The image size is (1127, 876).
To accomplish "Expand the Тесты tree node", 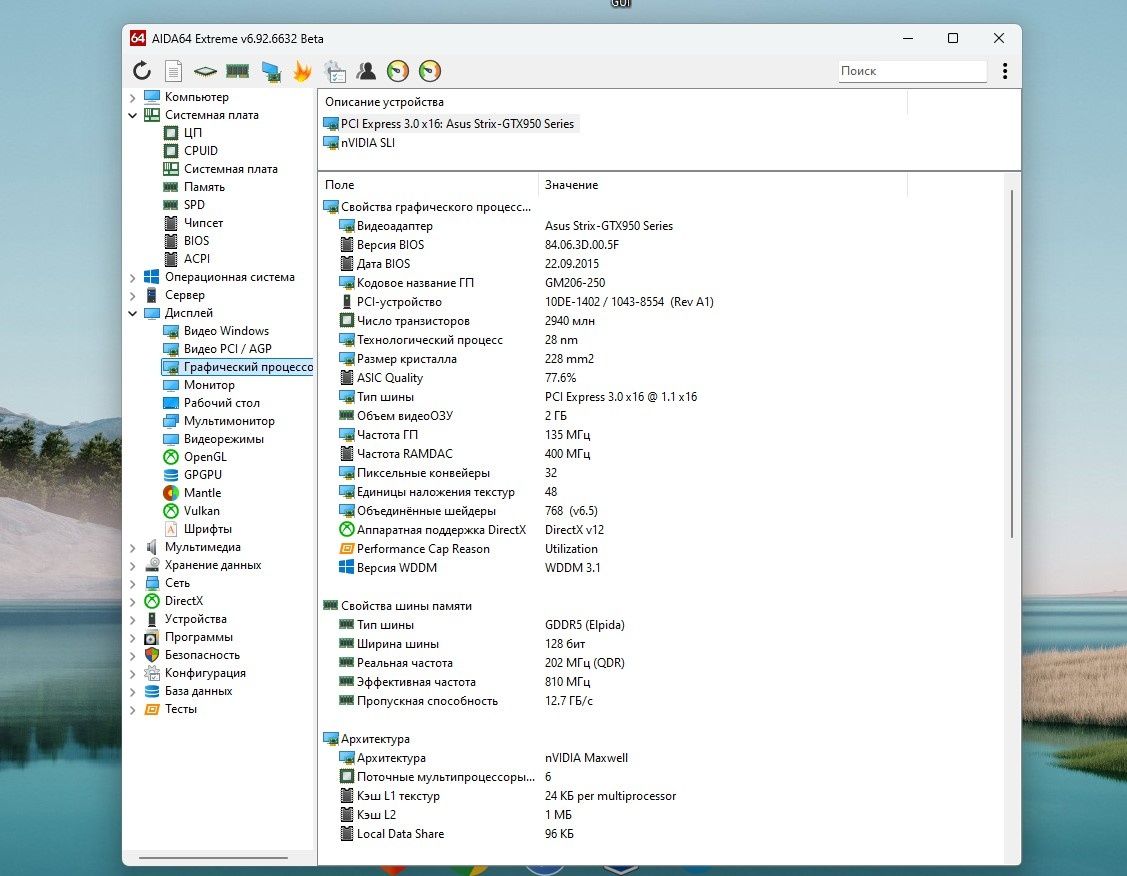I will (x=133, y=709).
